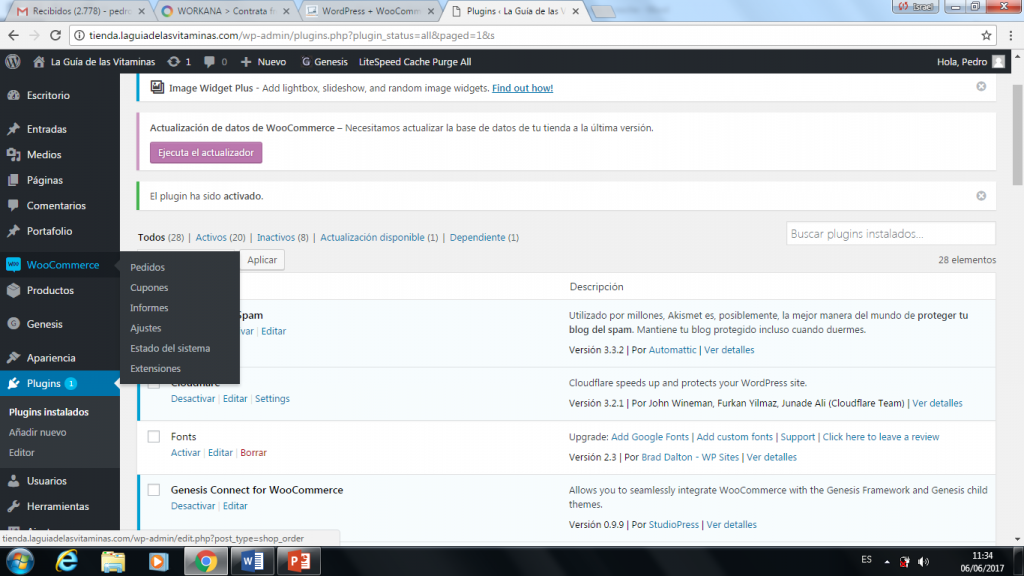
Task: Open Hola, Pedro account menu
Action: [x=970, y=61]
